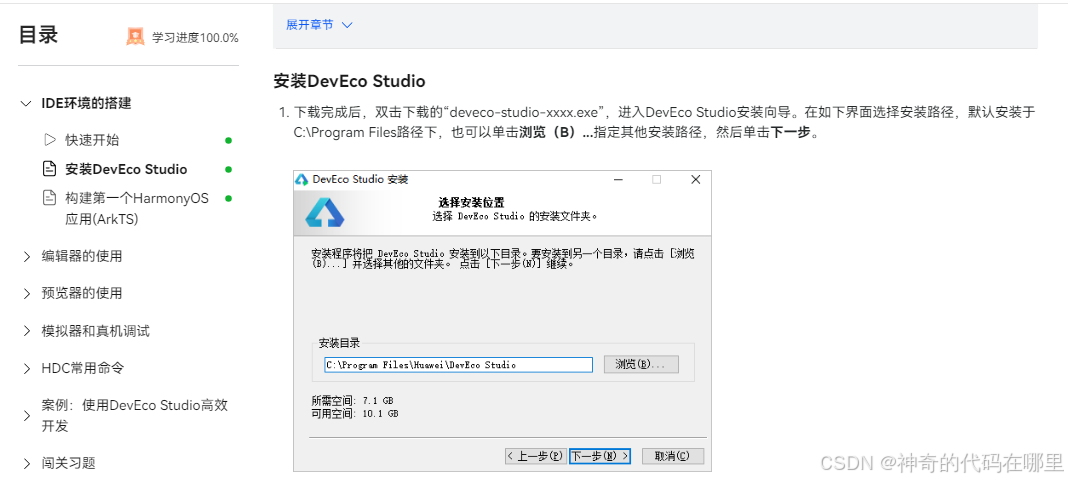Click 浏览(B)... button in the installer

(641, 364)
